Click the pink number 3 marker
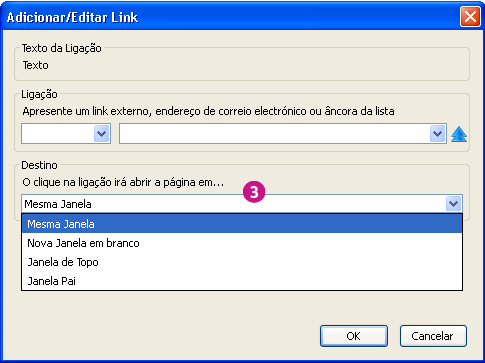The height and width of the screenshot is (363, 485). (254, 192)
